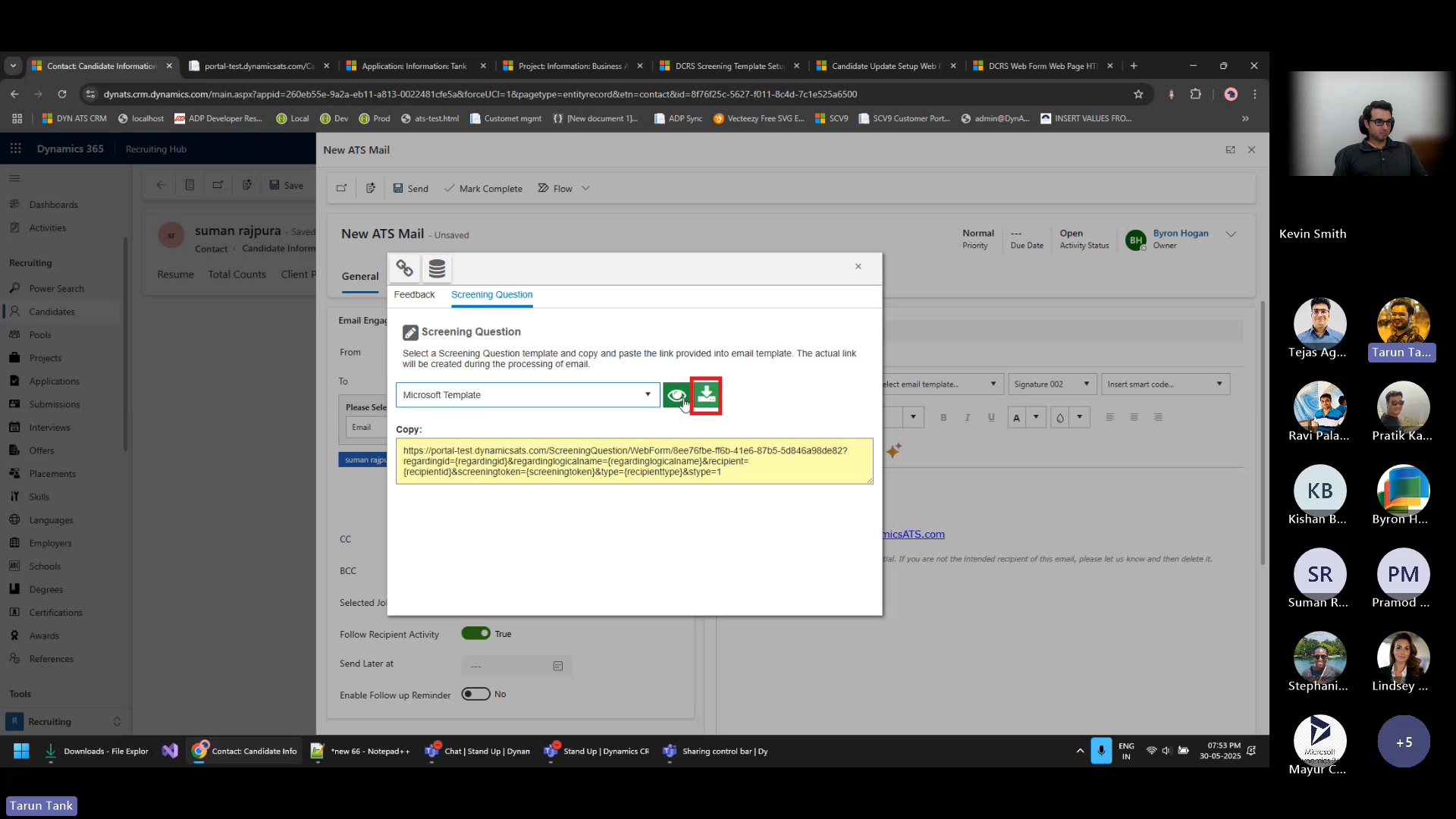Screen dimensions: 1456x819
Task: Open Dashboards in the sidebar
Action: click(53, 205)
